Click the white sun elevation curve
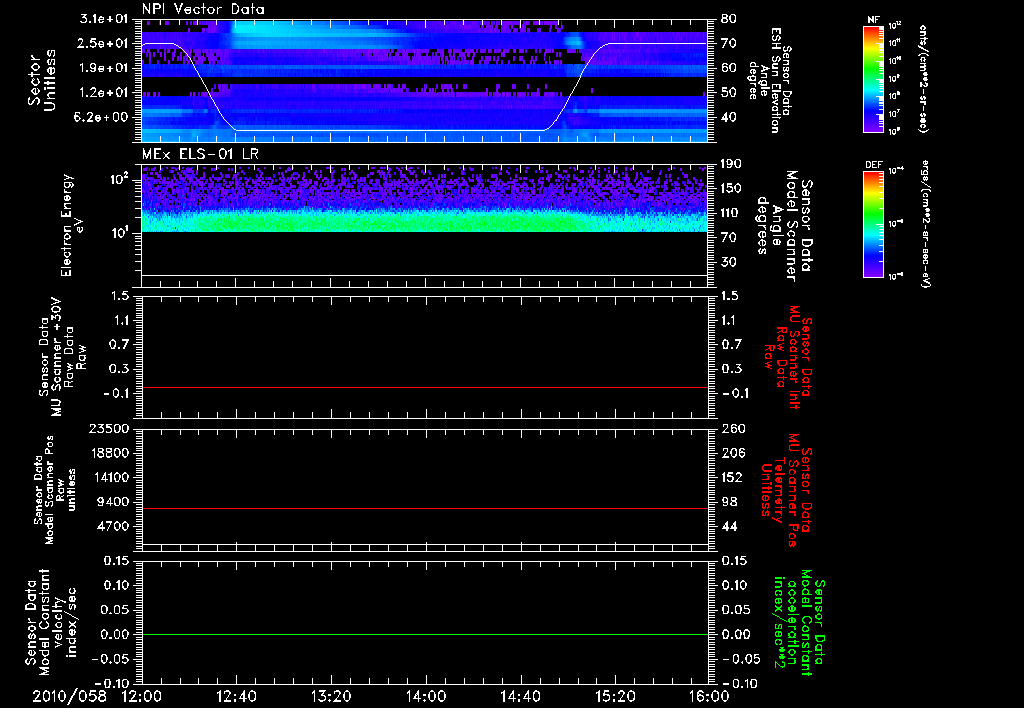1024x708 pixels. click(x=392, y=130)
